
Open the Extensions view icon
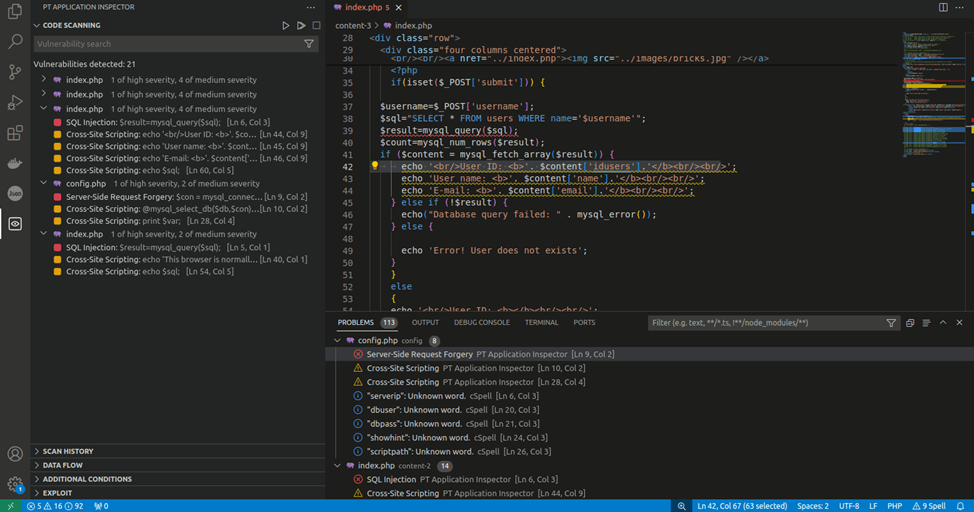point(15,133)
